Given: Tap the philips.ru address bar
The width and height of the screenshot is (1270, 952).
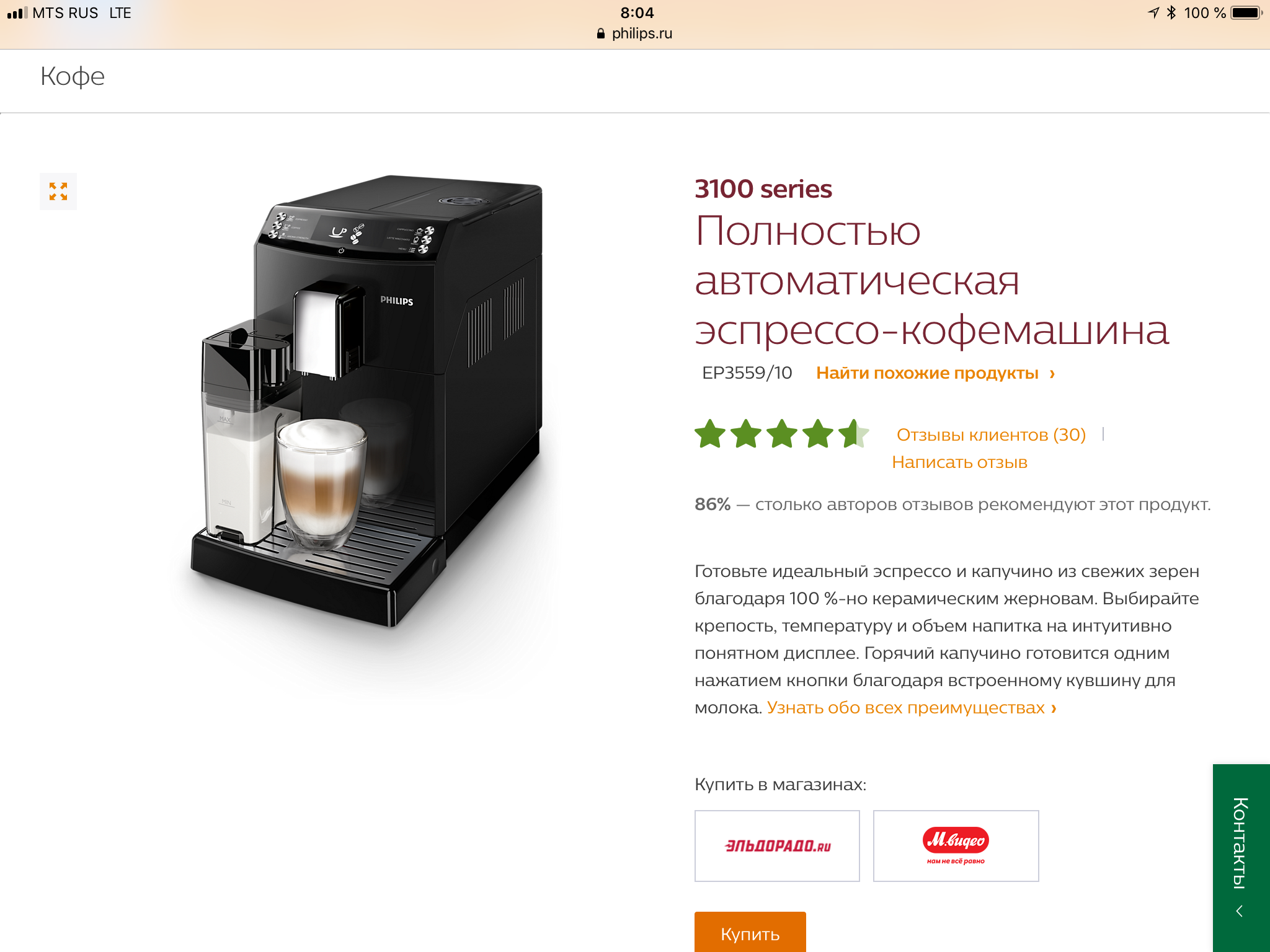Looking at the screenshot, I should click(x=635, y=33).
